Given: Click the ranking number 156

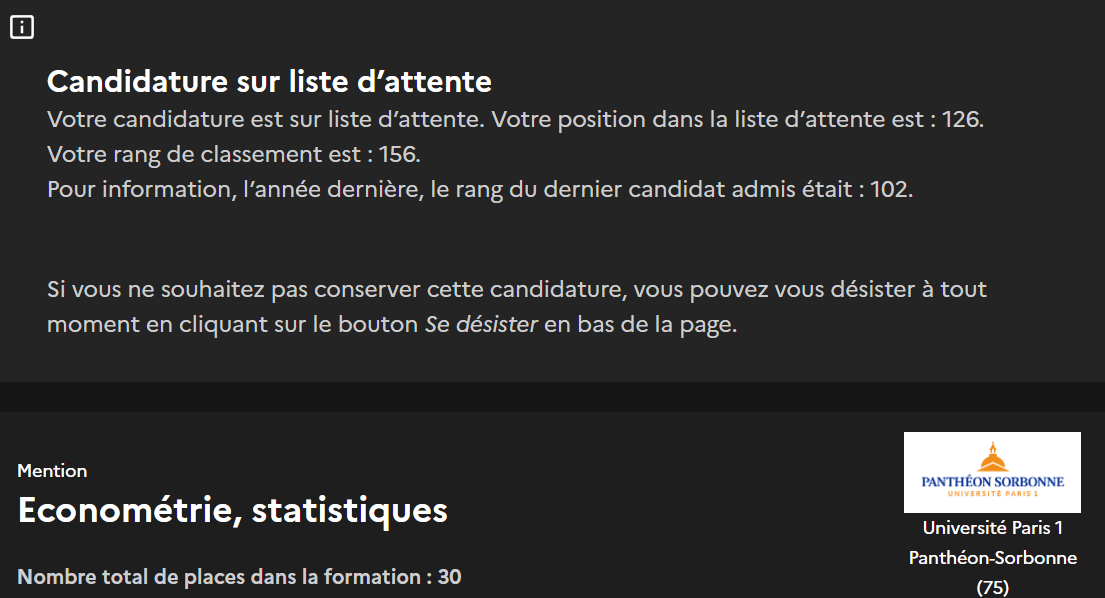Looking at the screenshot, I should [x=400, y=155].
